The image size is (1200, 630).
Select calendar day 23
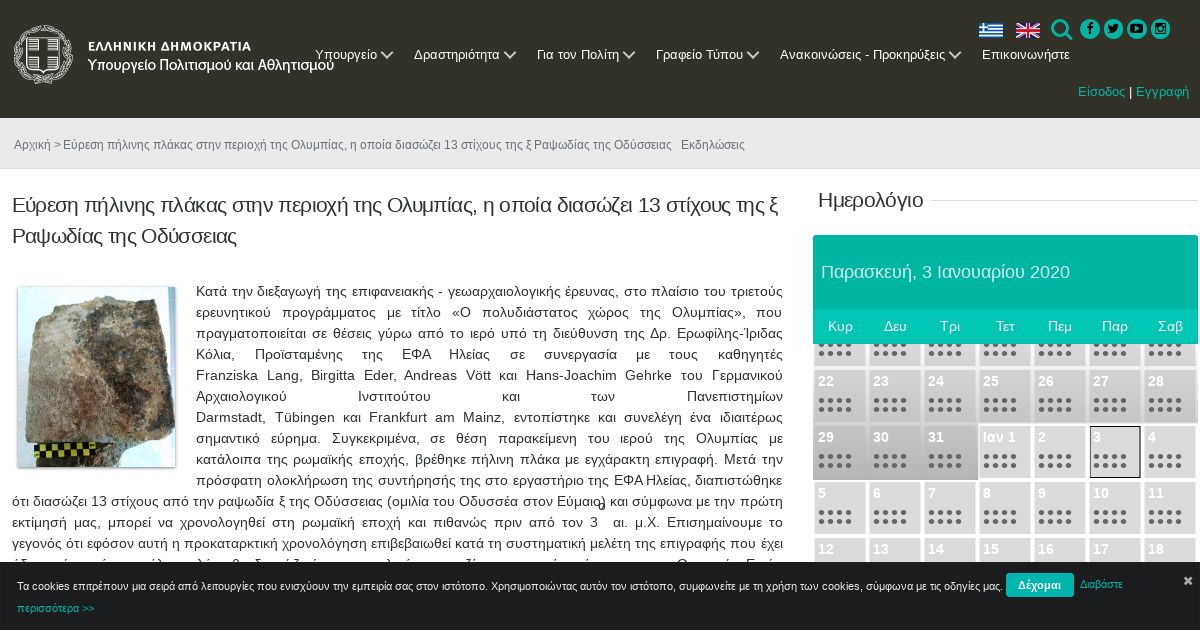(894, 396)
